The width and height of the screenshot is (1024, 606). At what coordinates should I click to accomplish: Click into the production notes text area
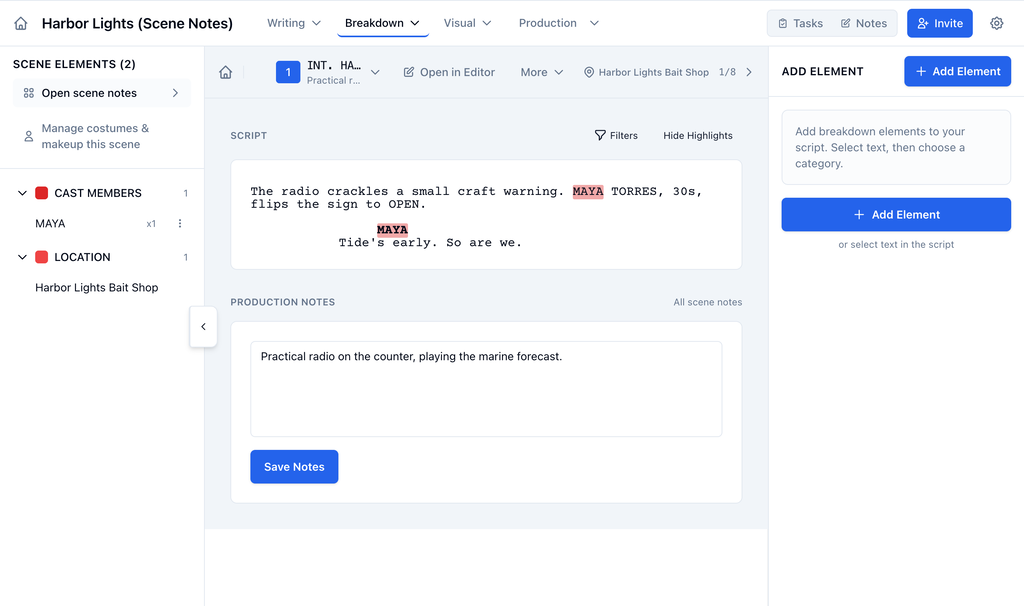(x=486, y=389)
